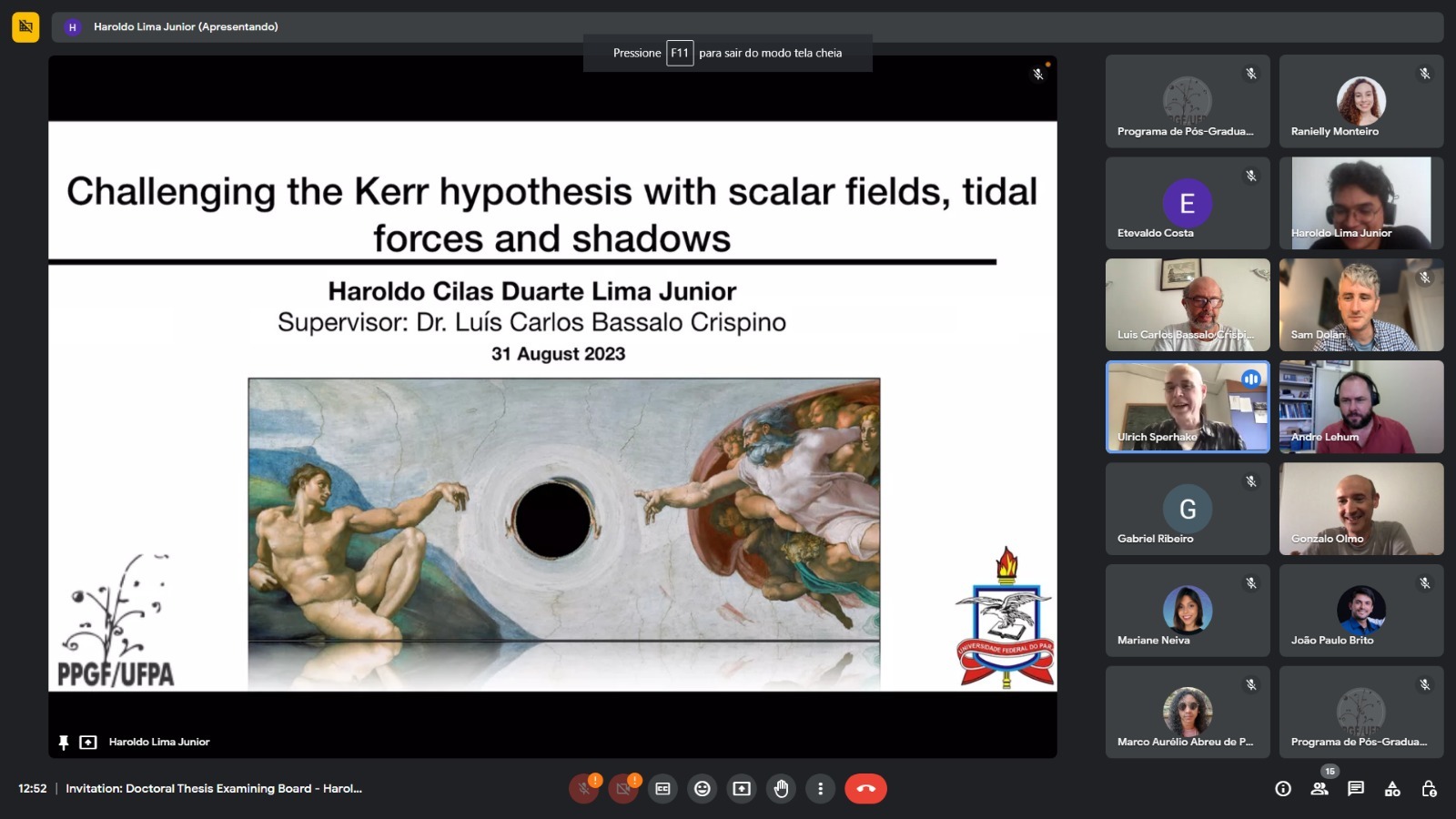The image size is (1456, 819).
Task: Toggle camera button in bottom toolbar
Action: (623, 789)
